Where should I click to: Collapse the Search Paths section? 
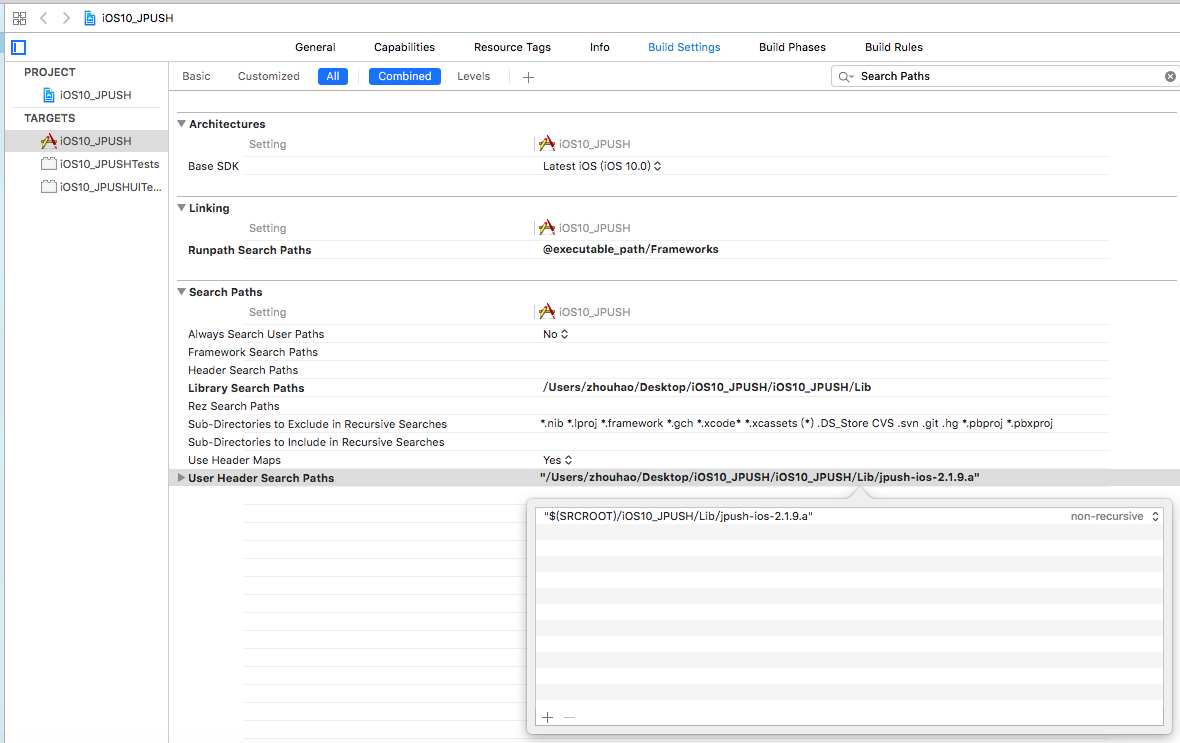181,292
